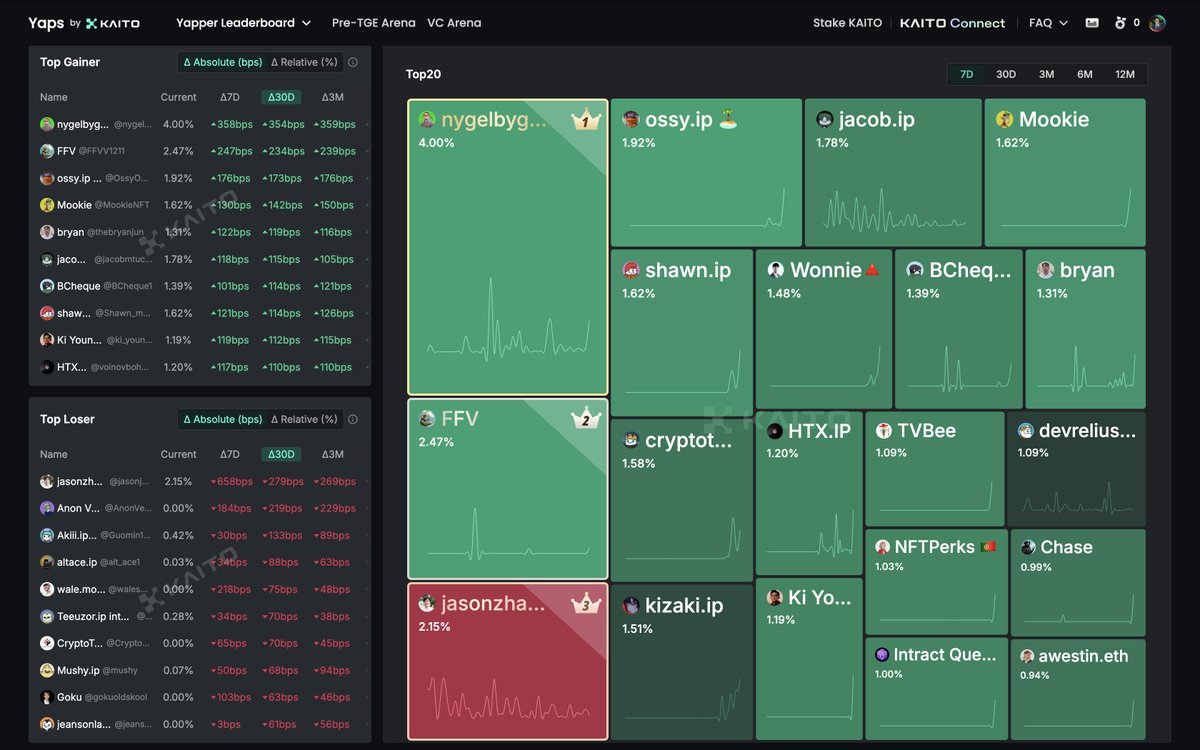Click the Stake KAITO link
The height and width of the screenshot is (750, 1200).
[x=847, y=22]
